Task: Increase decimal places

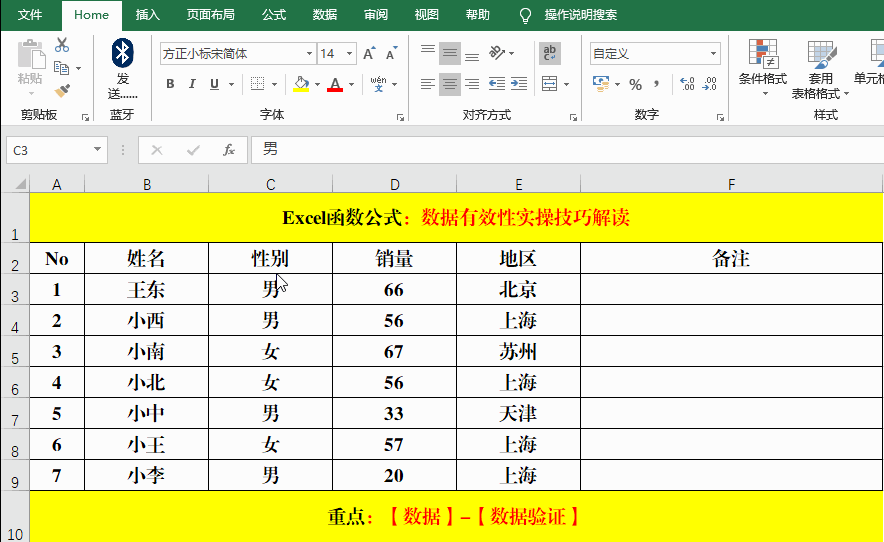Action: [x=687, y=84]
